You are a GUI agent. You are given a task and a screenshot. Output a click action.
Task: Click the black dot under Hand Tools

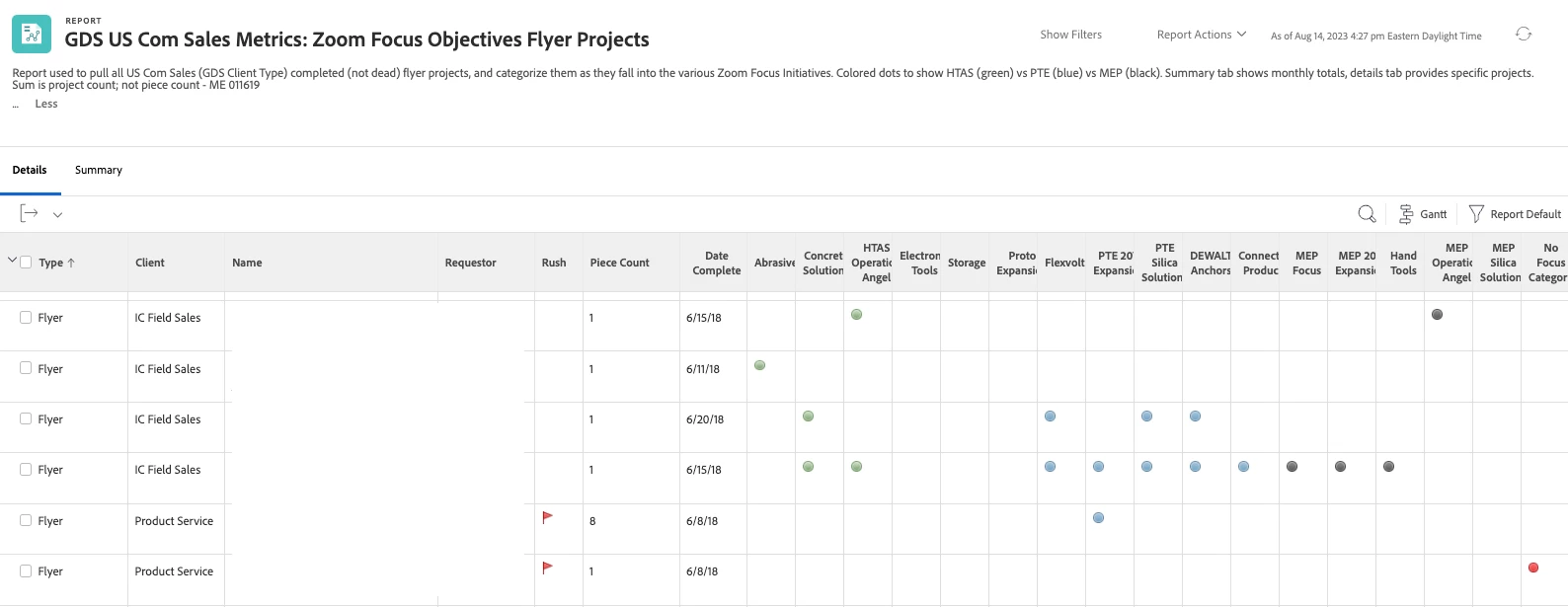coord(1388,467)
